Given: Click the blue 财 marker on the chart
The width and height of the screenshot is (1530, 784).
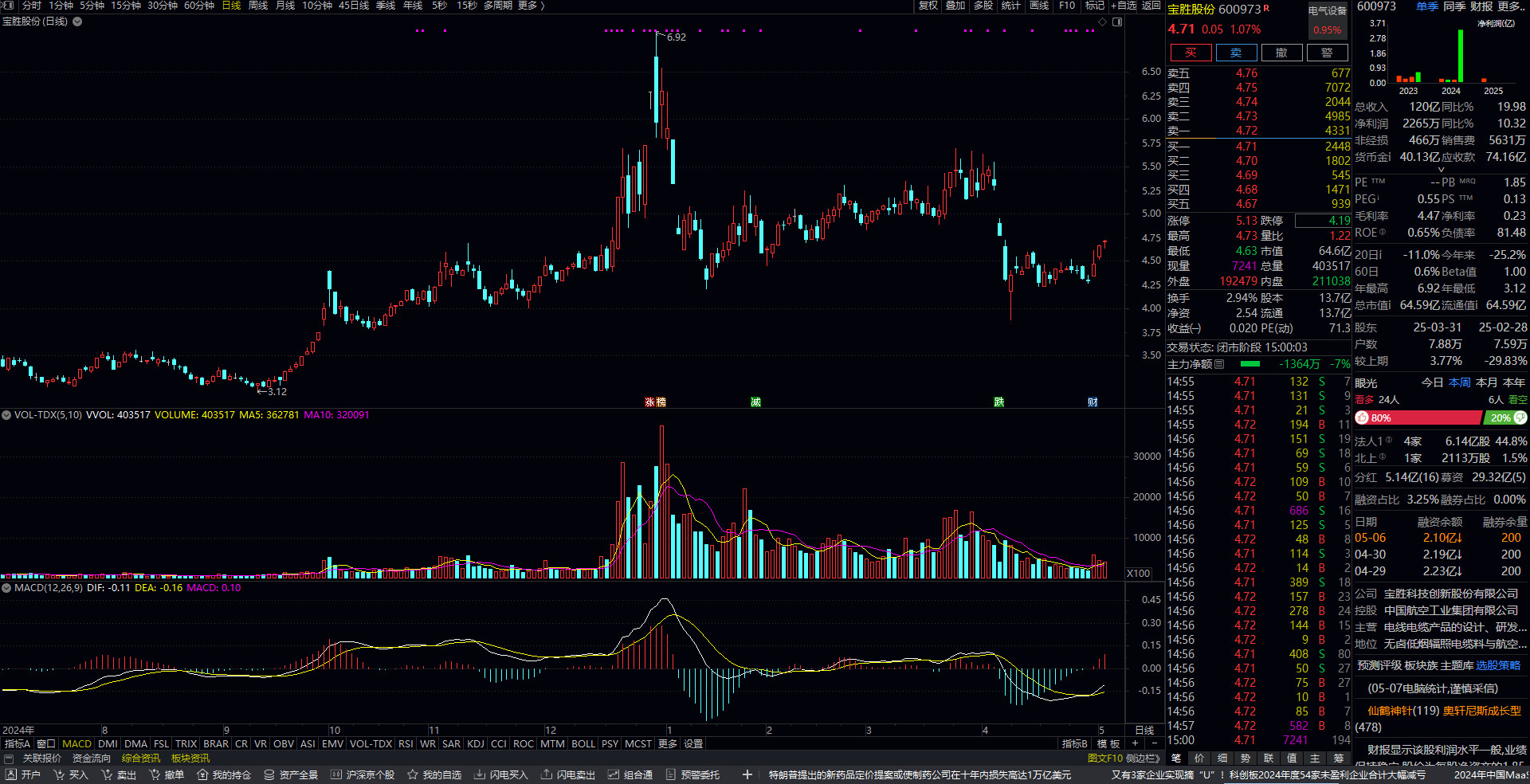Looking at the screenshot, I should pos(1093,402).
